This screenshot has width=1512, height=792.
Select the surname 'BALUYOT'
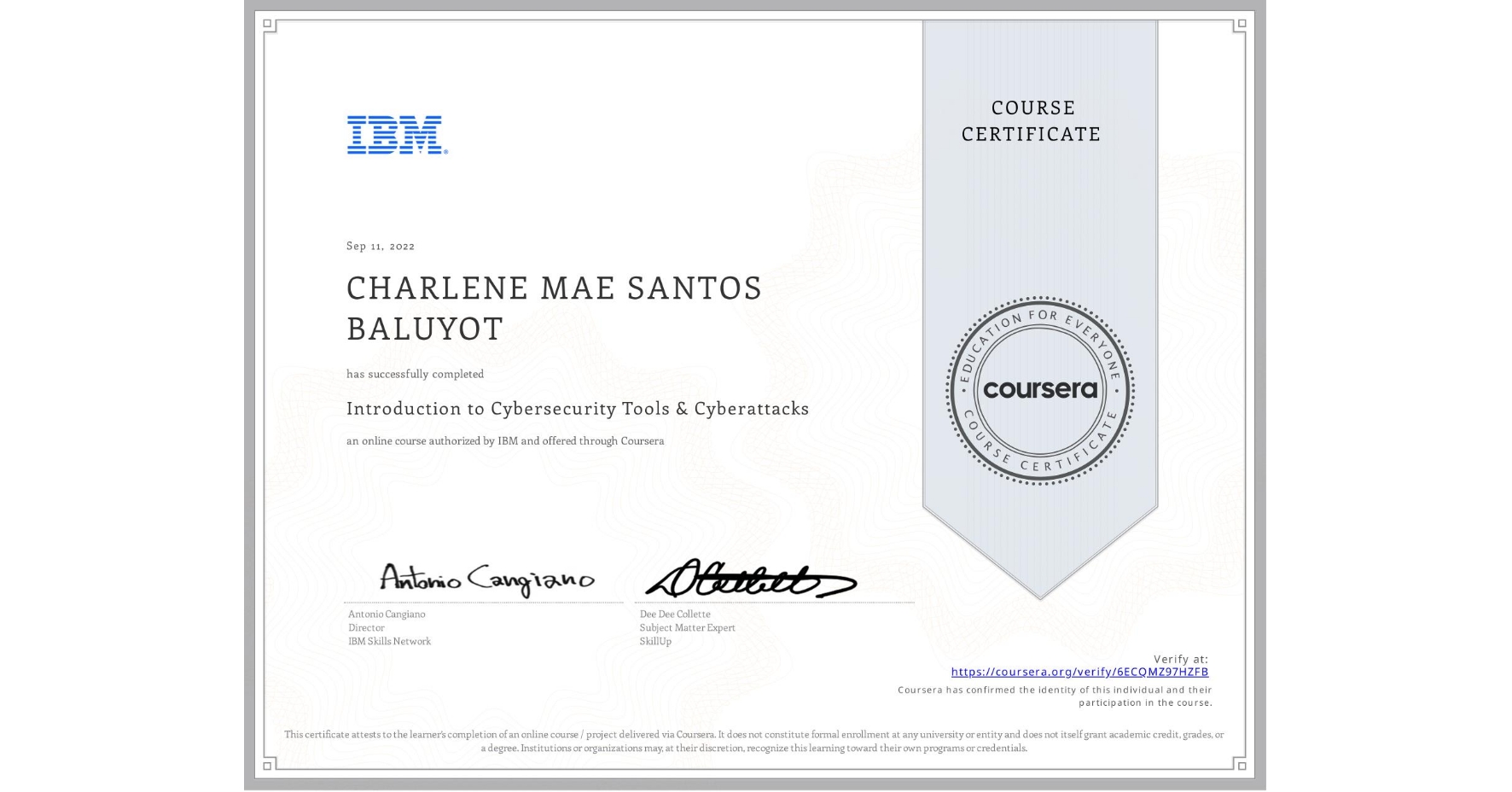(425, 329)
